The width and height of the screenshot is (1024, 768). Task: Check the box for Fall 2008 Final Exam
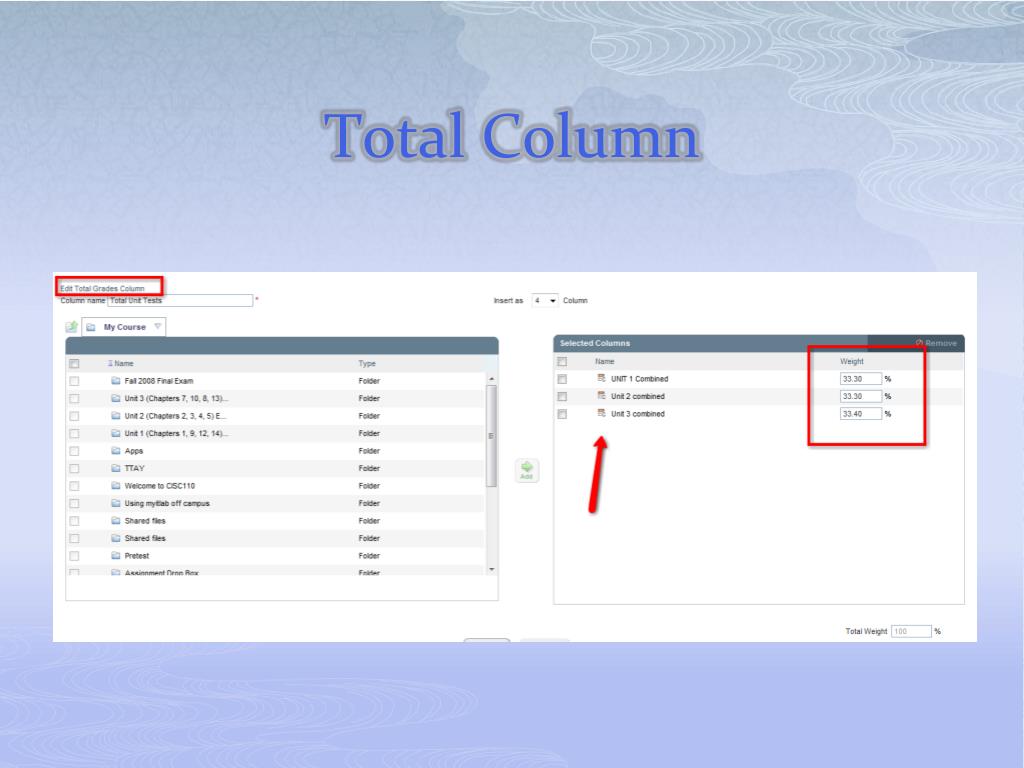74,381
